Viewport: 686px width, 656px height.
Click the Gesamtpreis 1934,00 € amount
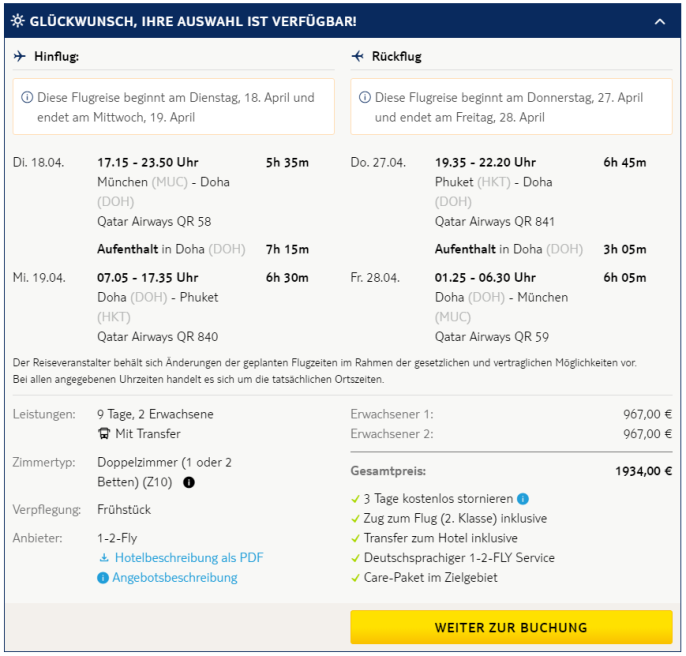pos(643,470)
